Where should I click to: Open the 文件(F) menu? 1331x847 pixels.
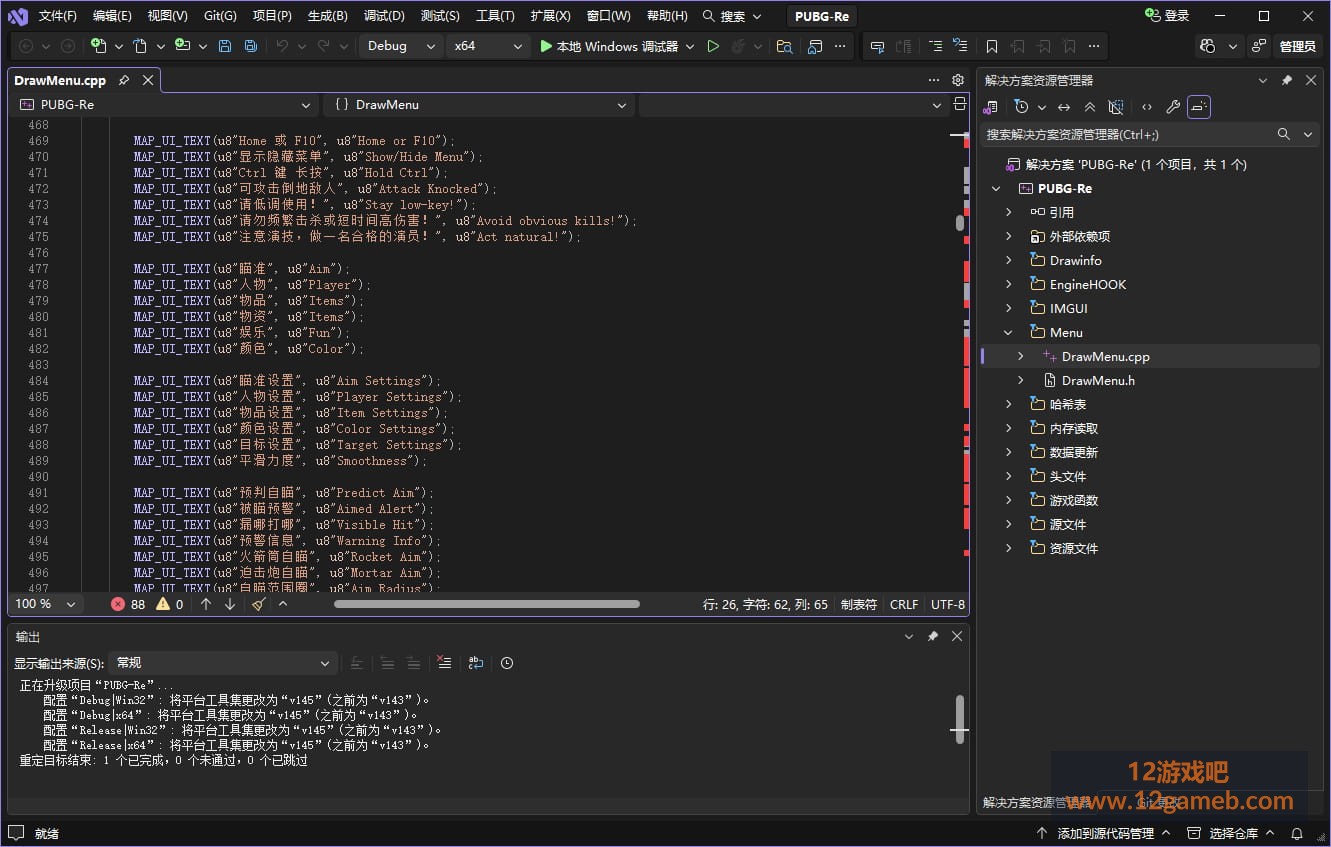(x=58, y=16)
